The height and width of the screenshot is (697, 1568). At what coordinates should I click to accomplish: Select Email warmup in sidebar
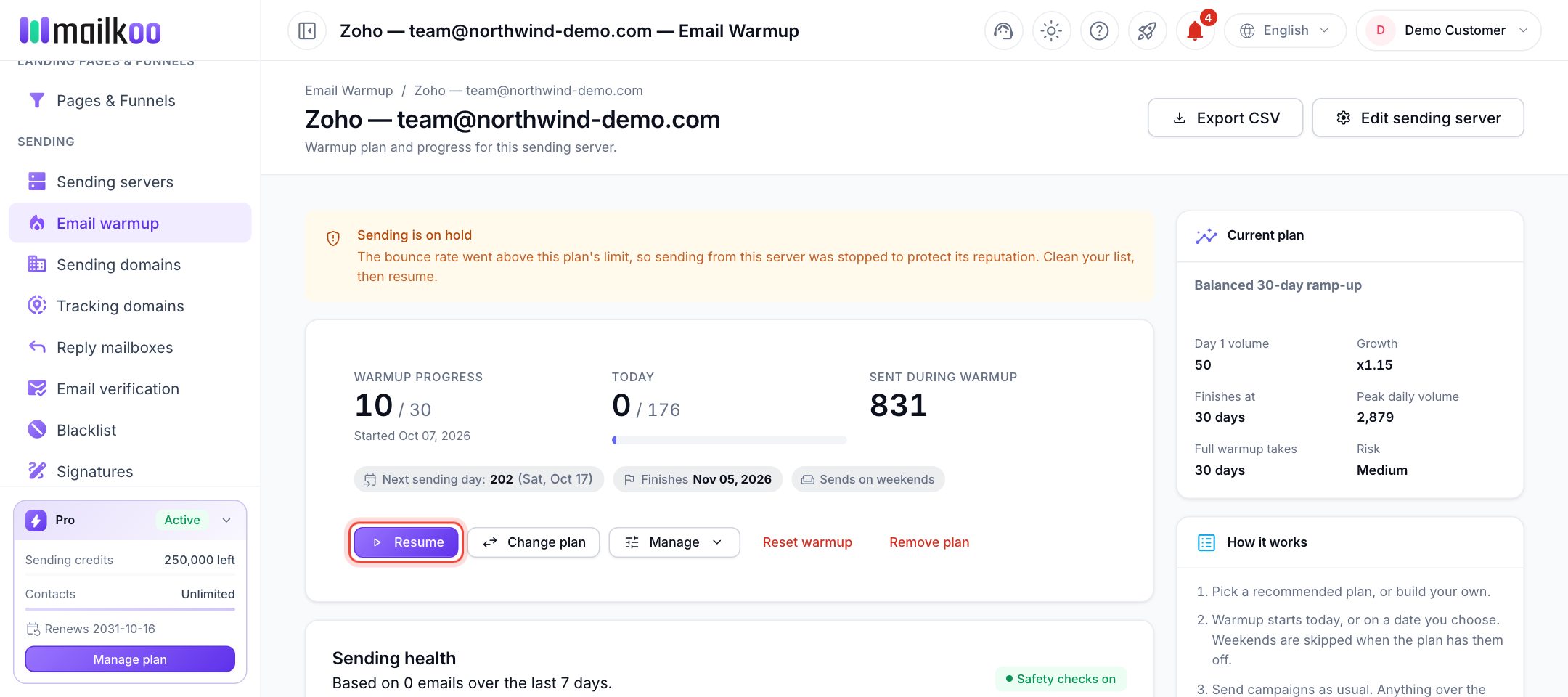pyautogui.click(x=130, y=223)
